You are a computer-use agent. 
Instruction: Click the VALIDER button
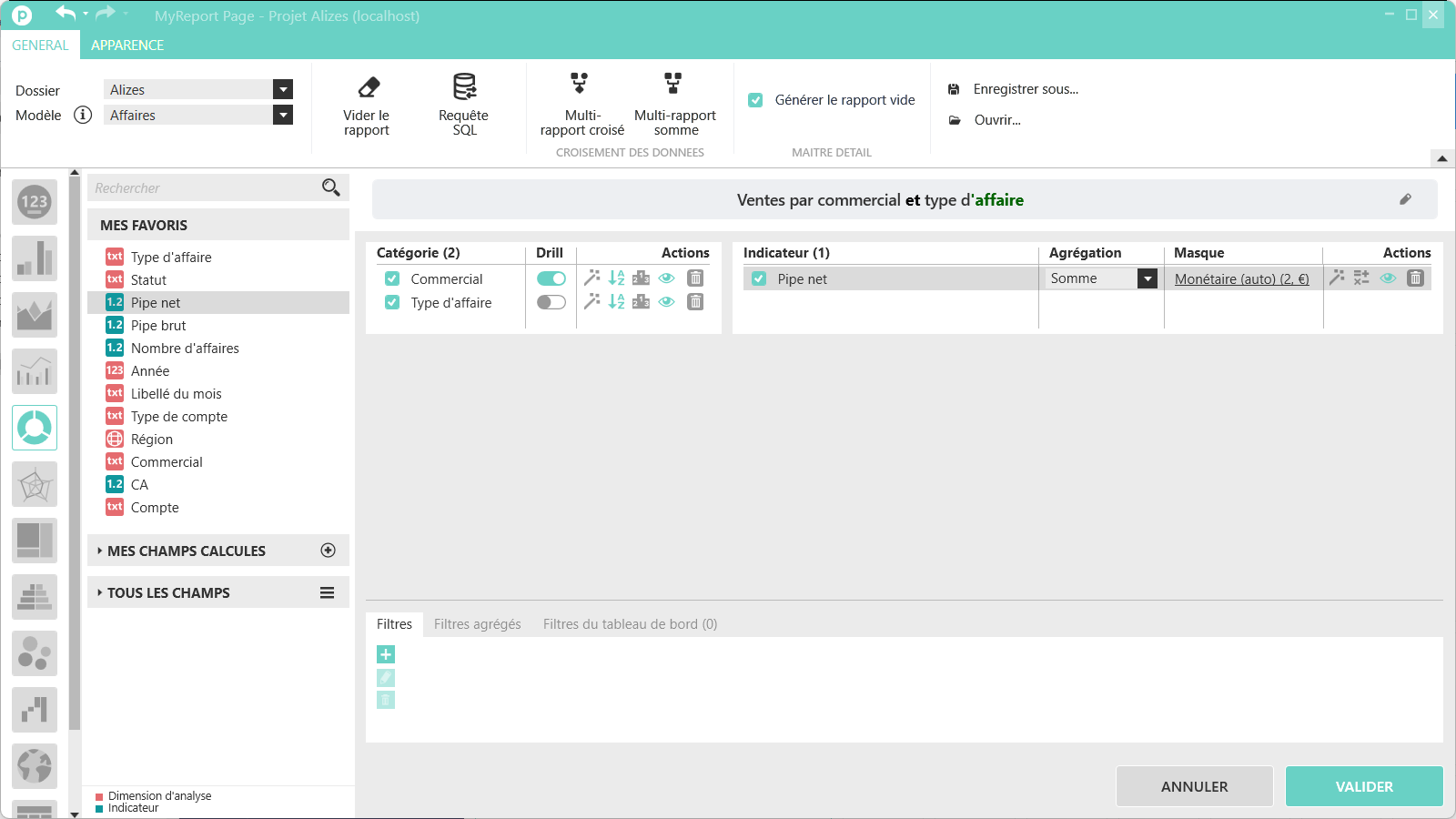1363,786
